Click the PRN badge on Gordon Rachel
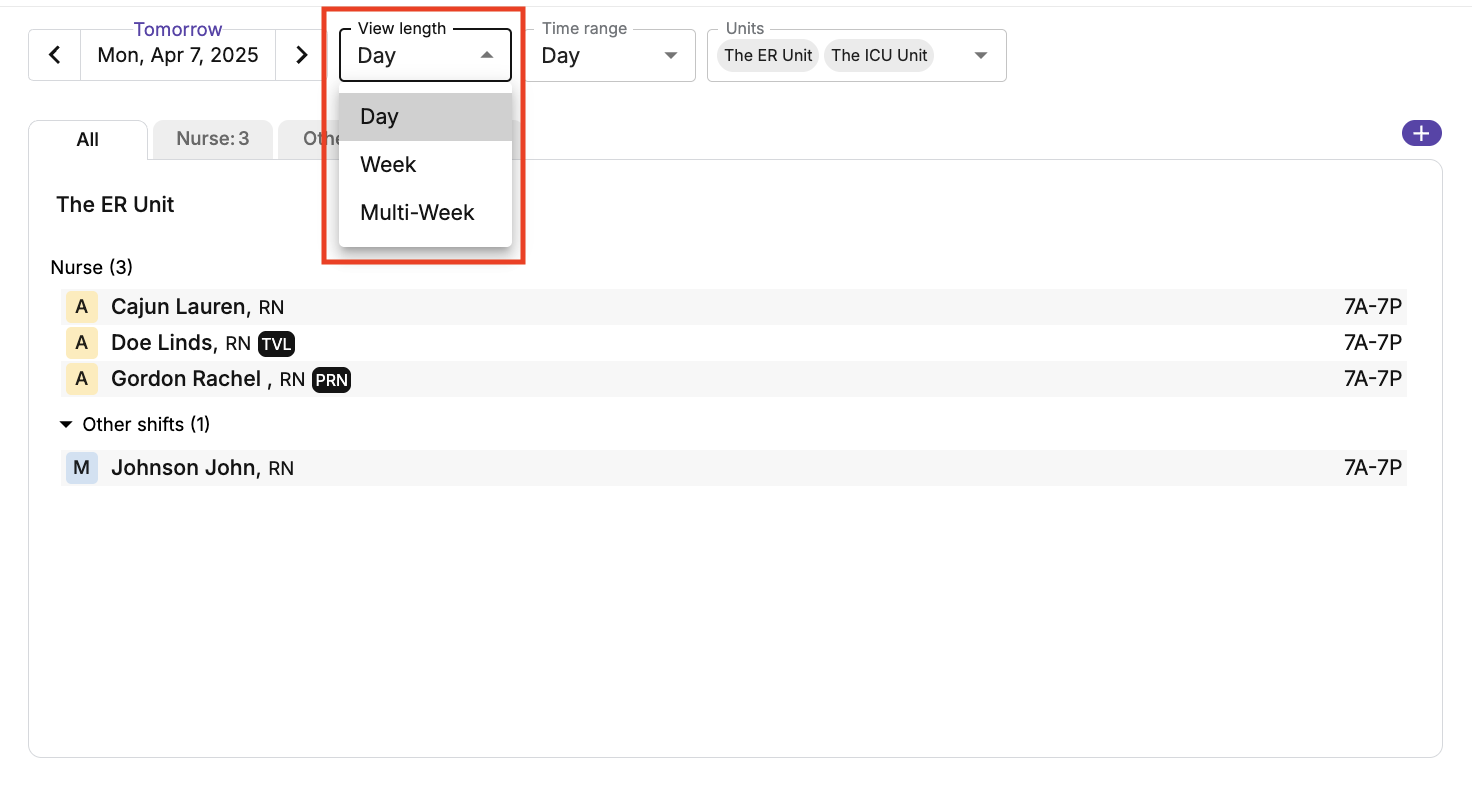The image size is (1472, 790). pos(331,380)
